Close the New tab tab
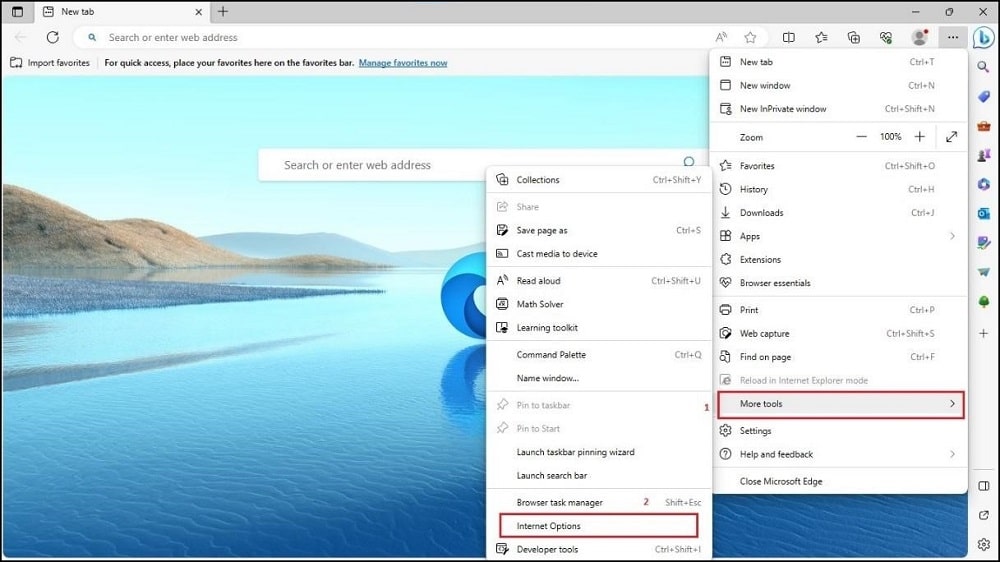This screenshot has height=562, width=1000. click(198, 11)
